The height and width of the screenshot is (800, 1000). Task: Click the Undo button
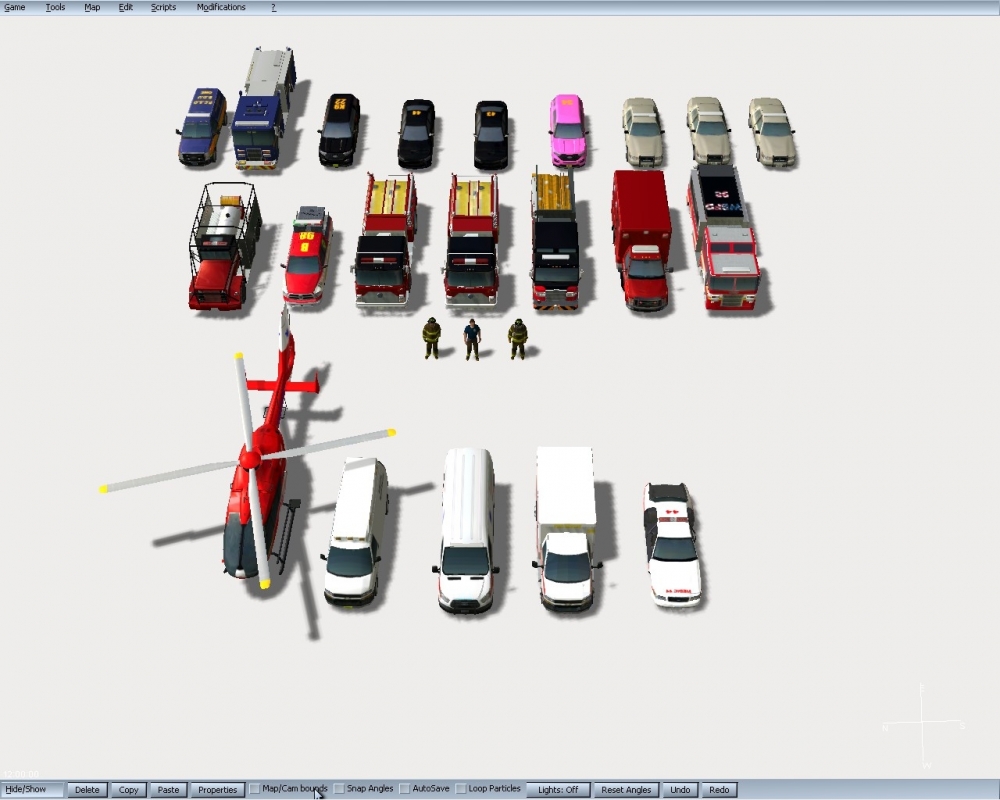680,790
